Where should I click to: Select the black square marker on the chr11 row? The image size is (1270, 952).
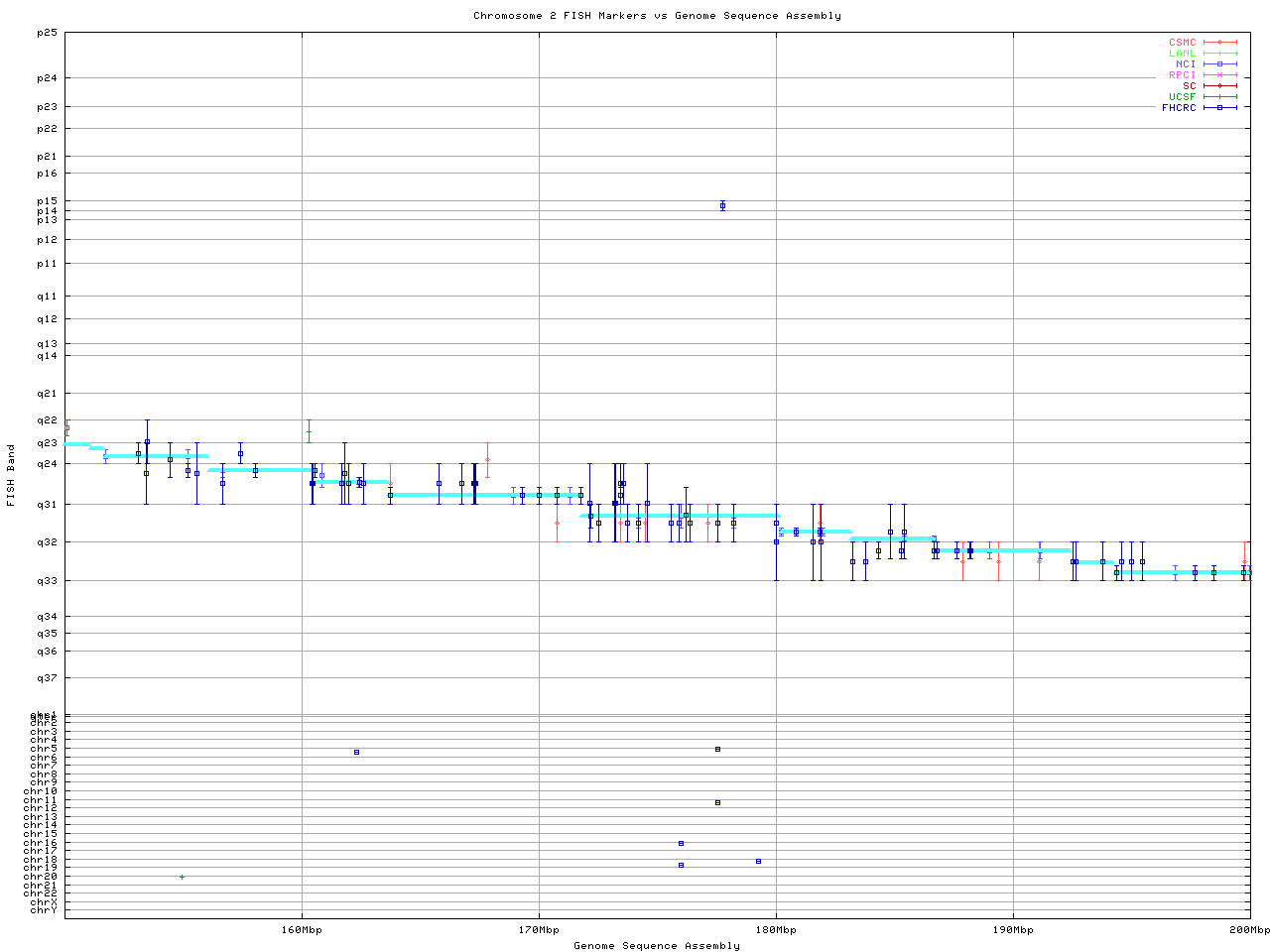(717, 802)
